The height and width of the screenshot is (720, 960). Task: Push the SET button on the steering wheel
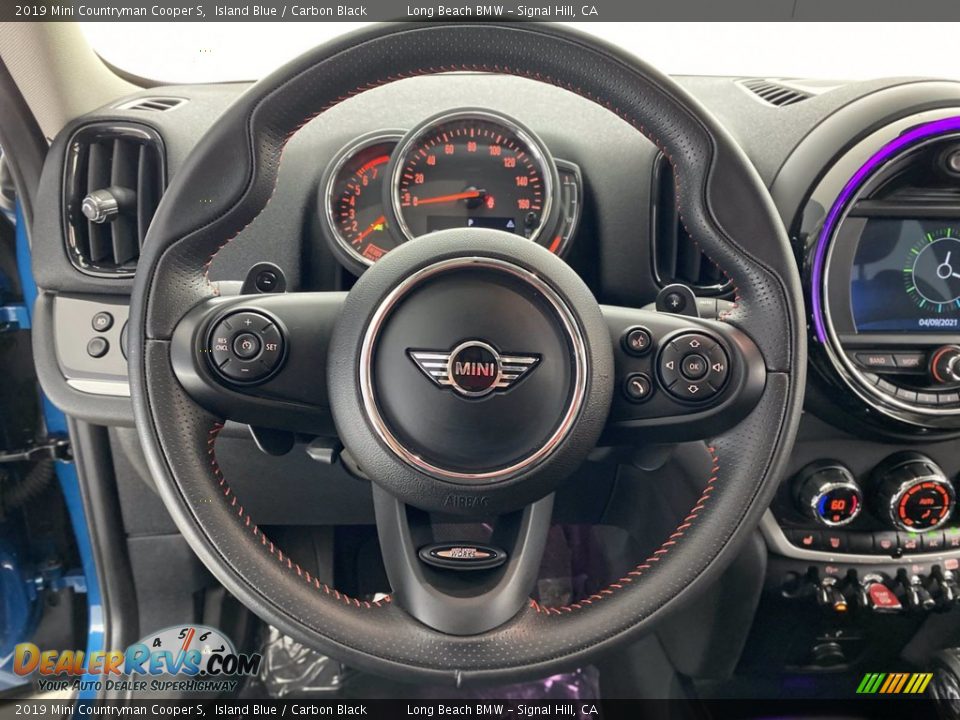[x=271, y=347]
